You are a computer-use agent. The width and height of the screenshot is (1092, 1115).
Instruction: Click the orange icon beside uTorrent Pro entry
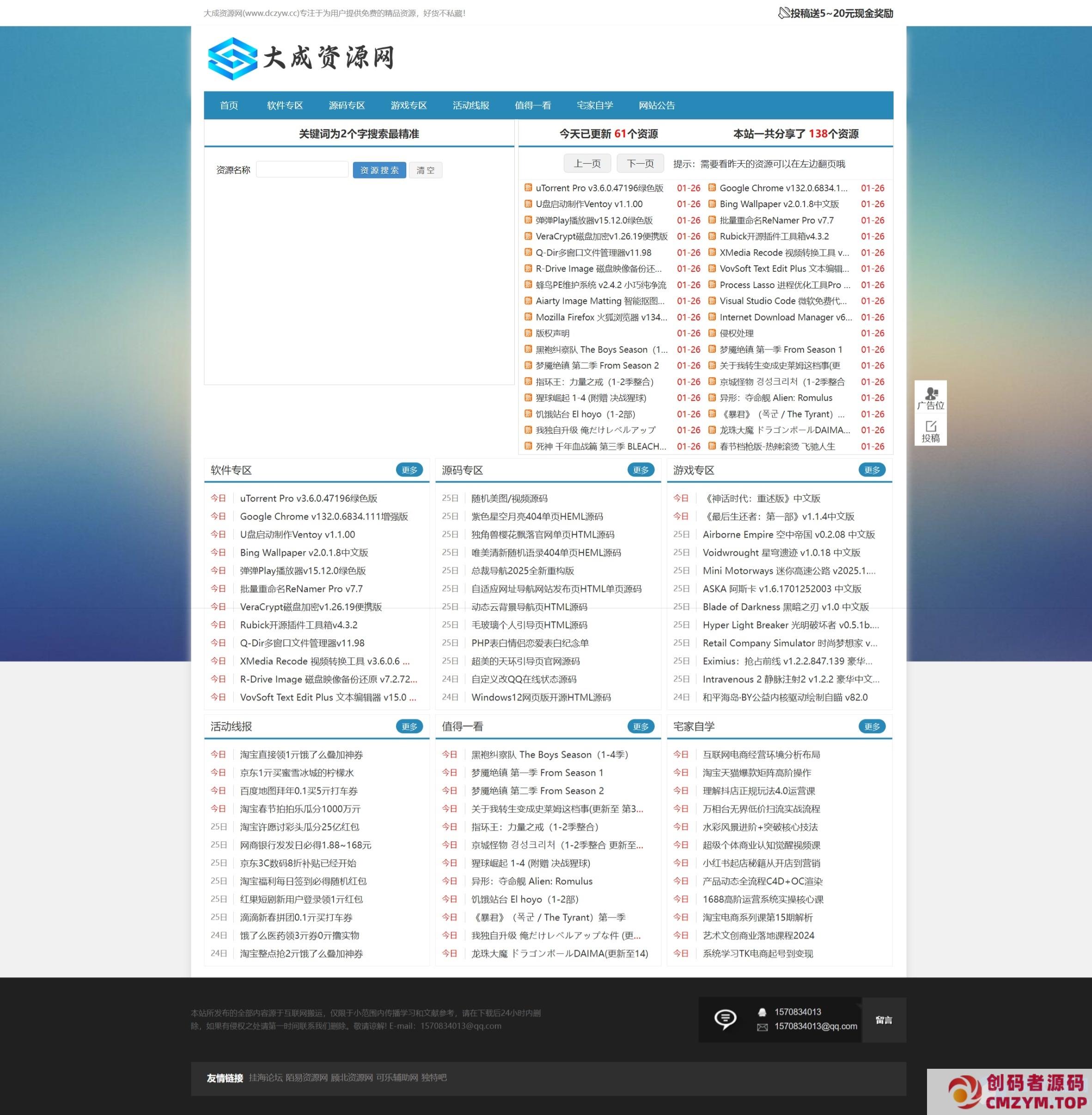528,188
